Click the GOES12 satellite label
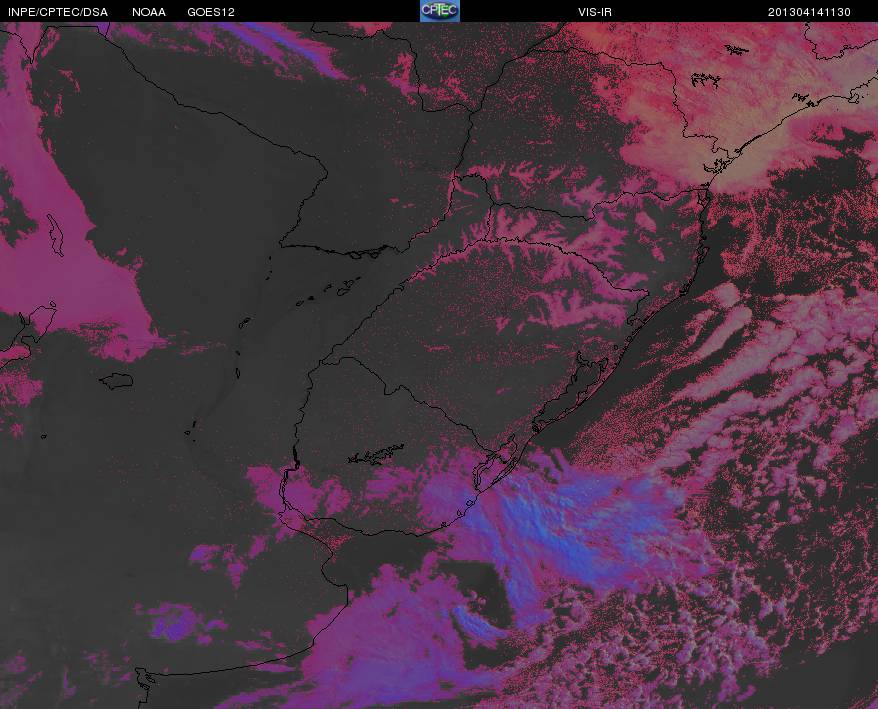The height and width of the screenshot is (709, 878). coord(211,12)
